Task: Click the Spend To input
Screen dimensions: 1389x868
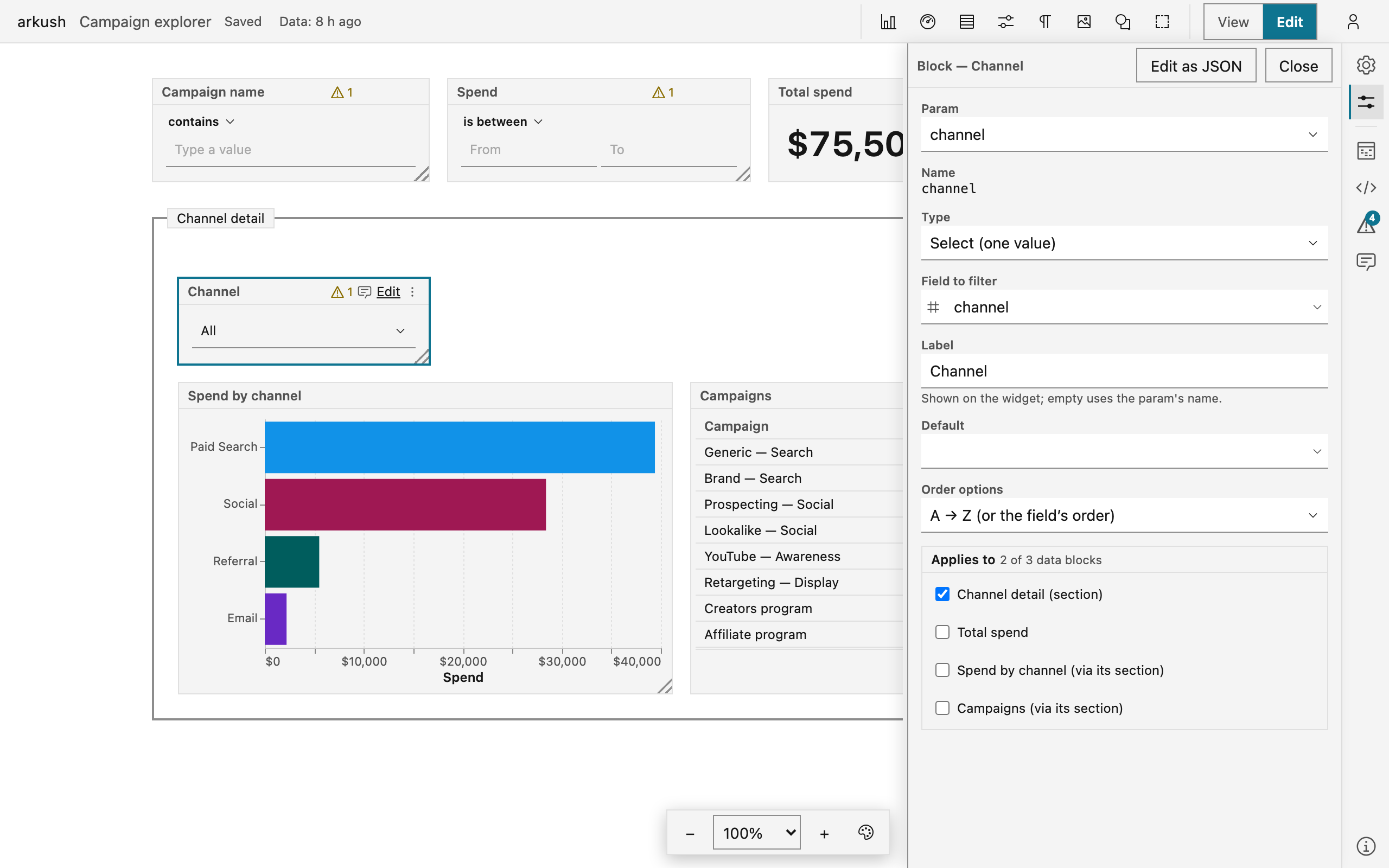Action: pos(668,150)
